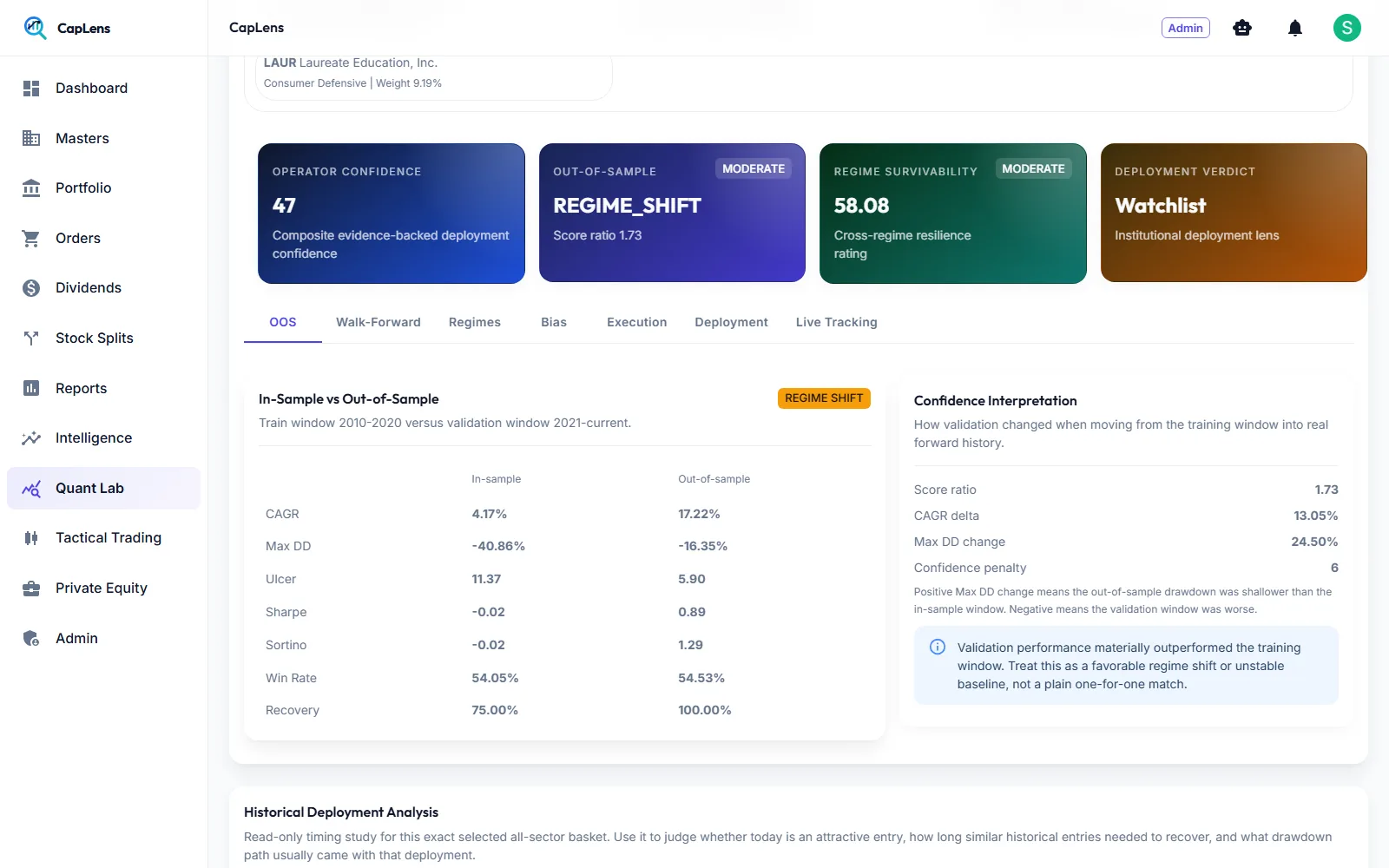
Task: Click Confidence penalty value 6
Action: [x=1334, y=568]
